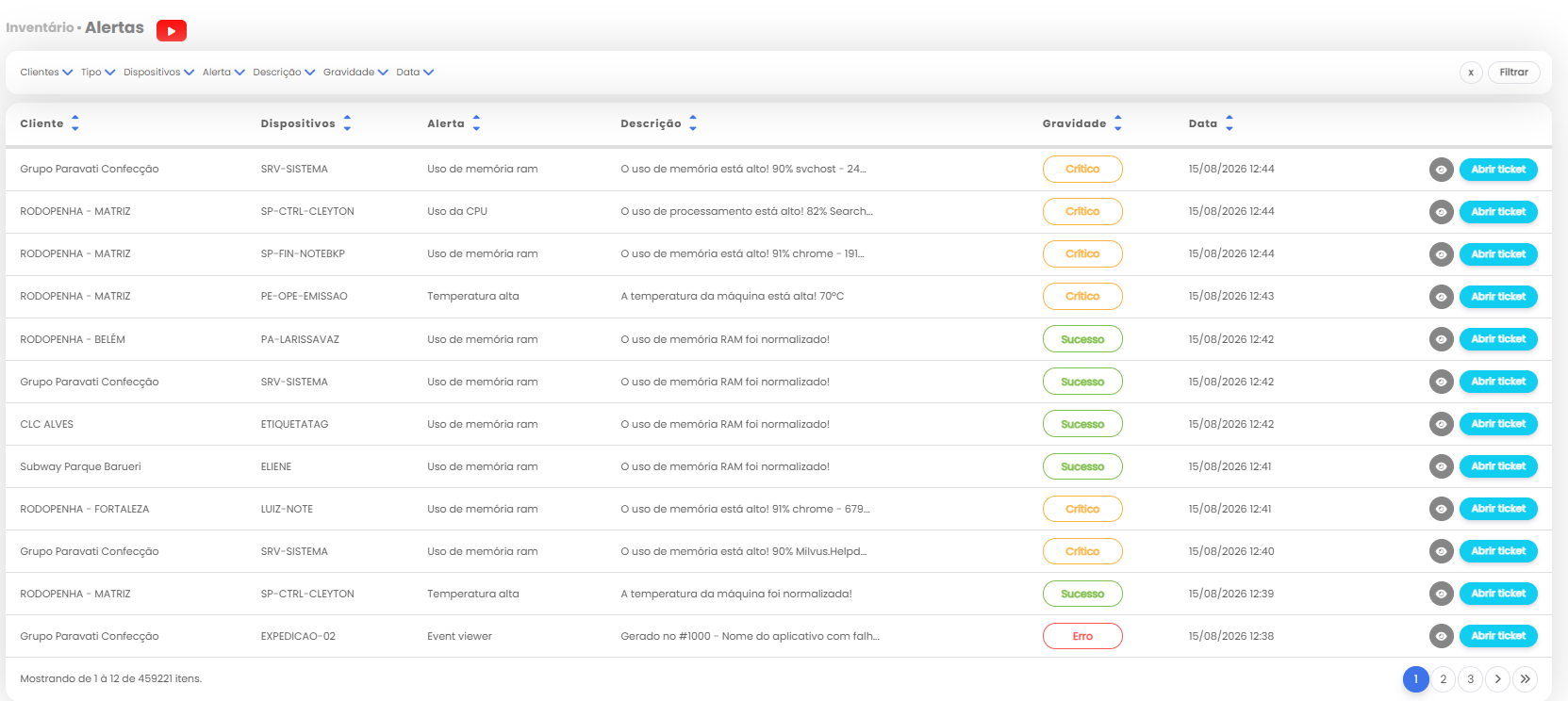The height and width of the screenshot is (701, 1568).
Task: Open ticket for ELIENE alert
Action: (1498, 466)
